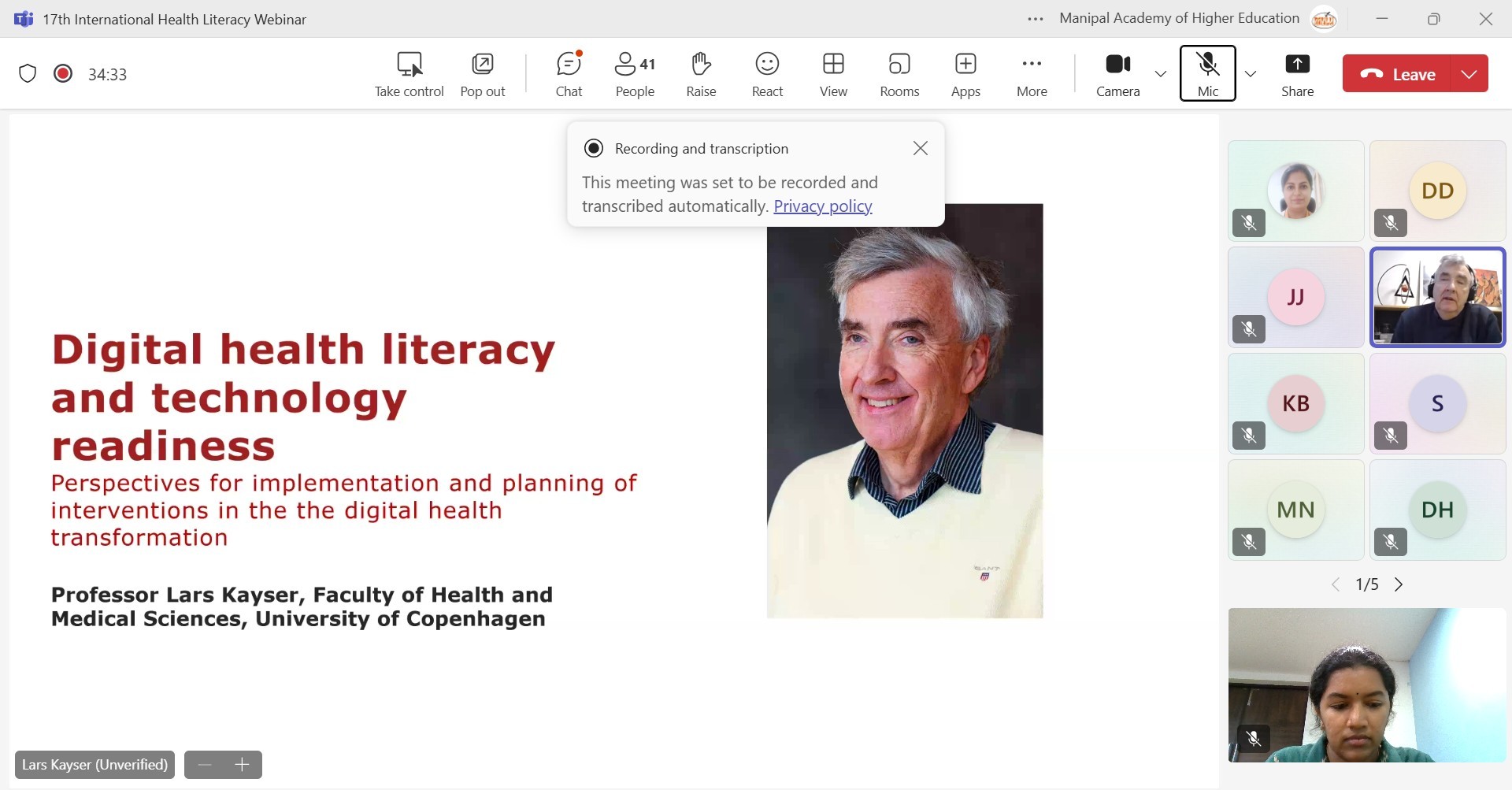The image size is (1512, 790).
Task: Click Take control of presentation
Action: 409,74
